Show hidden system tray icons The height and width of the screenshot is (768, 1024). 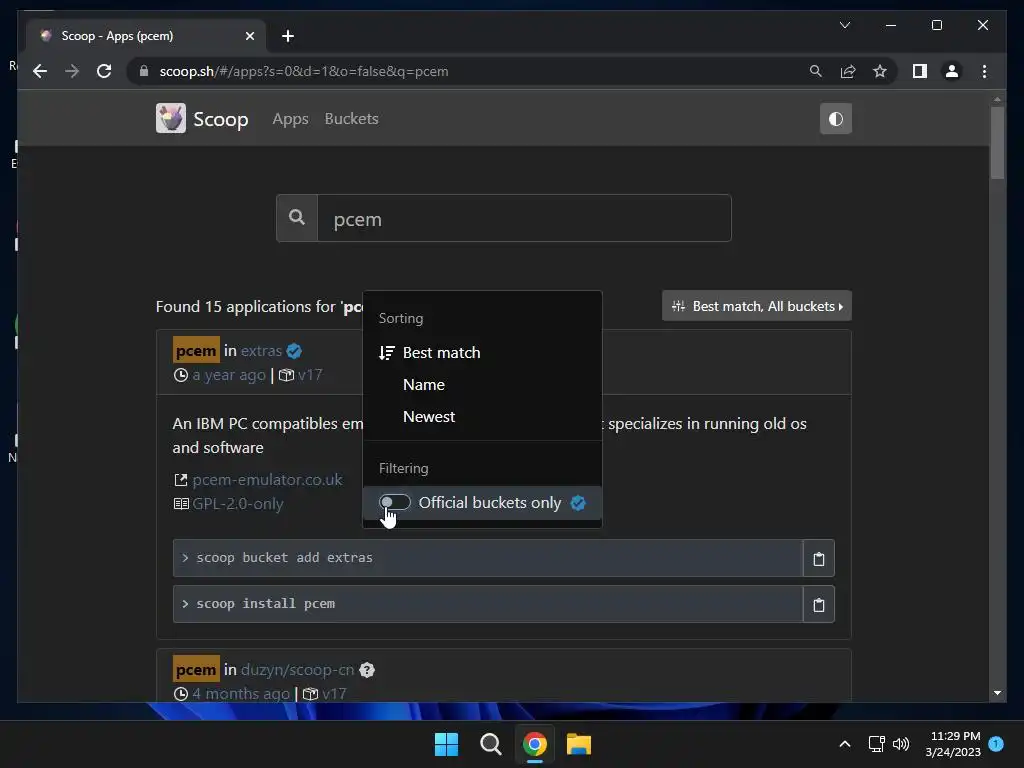844,744
